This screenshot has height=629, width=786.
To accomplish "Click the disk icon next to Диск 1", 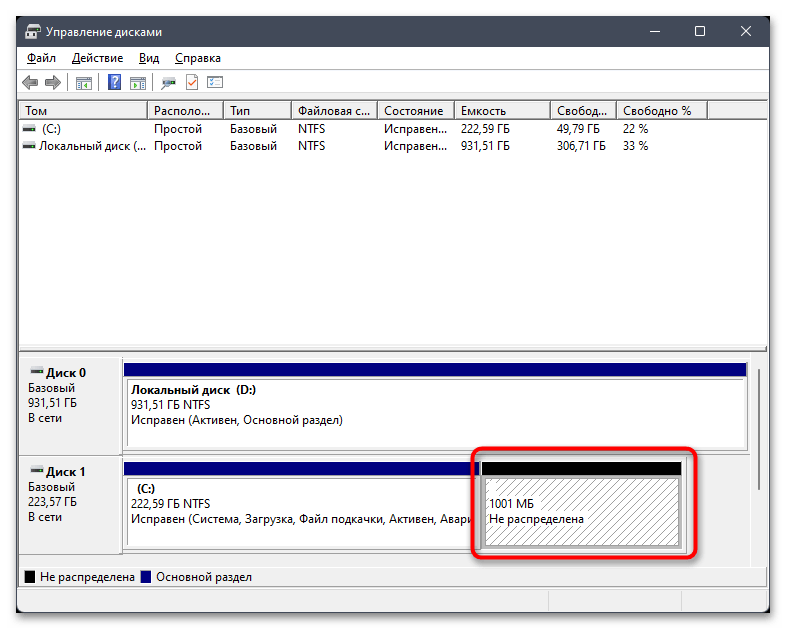I will 37,470.
